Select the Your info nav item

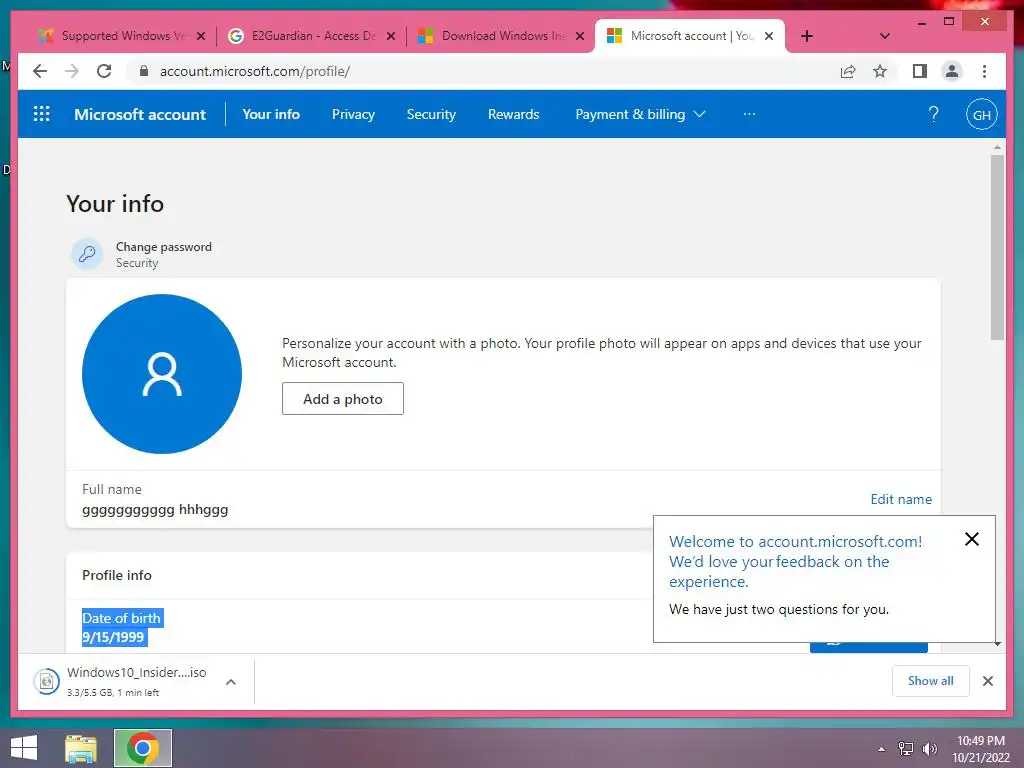click(271, 114)
